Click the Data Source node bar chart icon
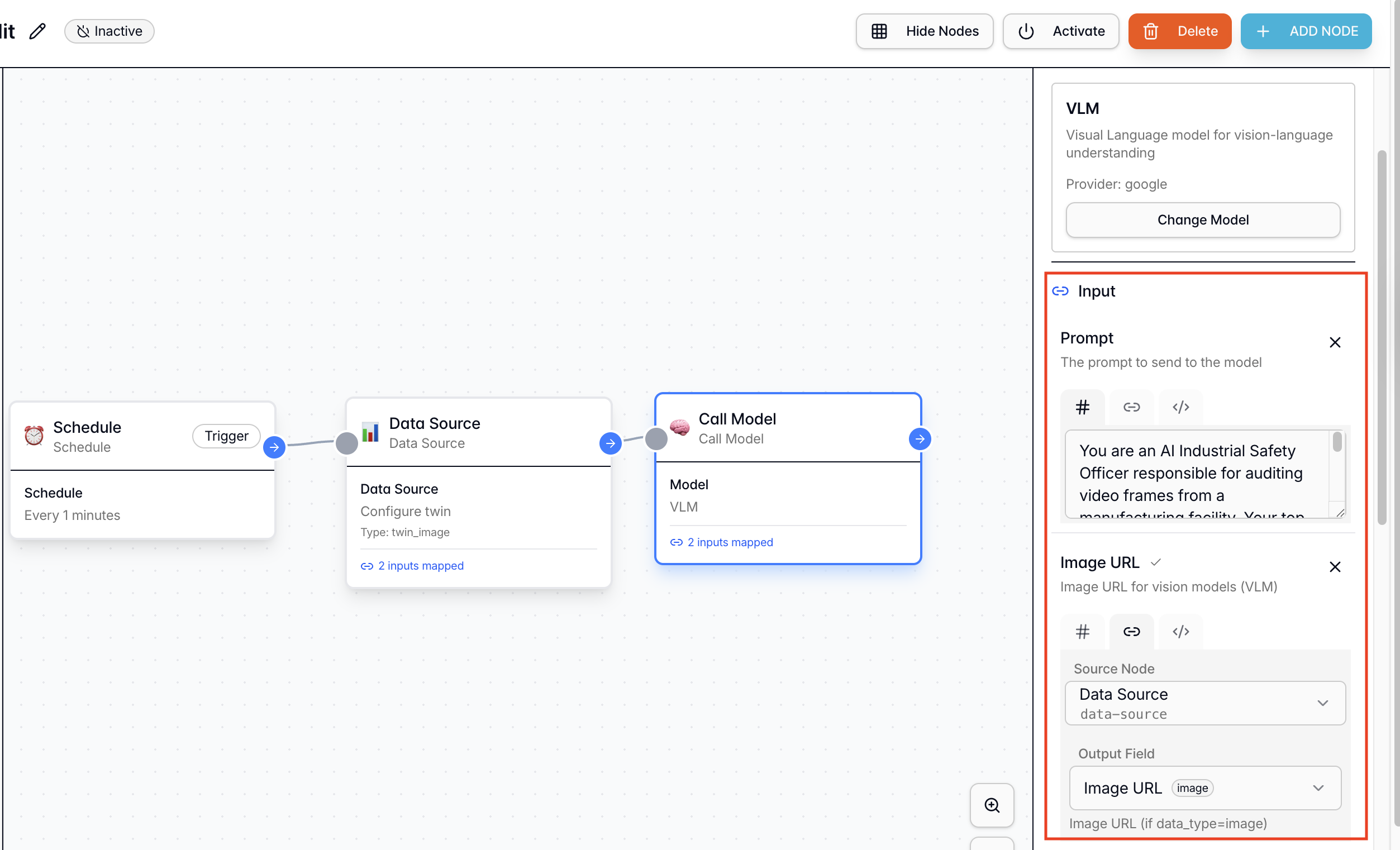 coord(370,432)
